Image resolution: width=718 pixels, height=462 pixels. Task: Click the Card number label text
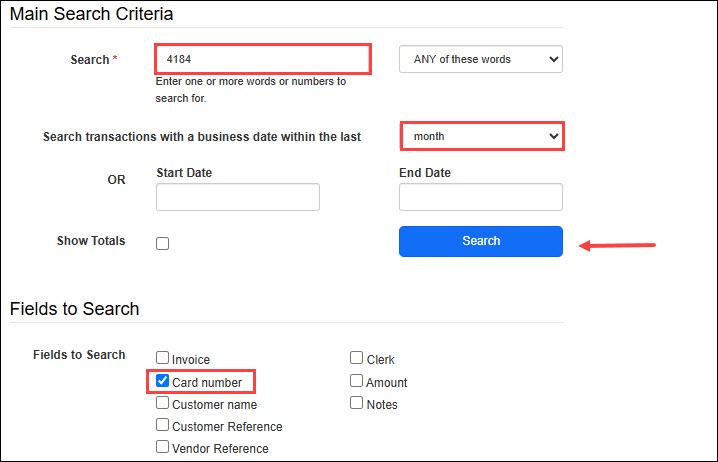pos(207,382)
